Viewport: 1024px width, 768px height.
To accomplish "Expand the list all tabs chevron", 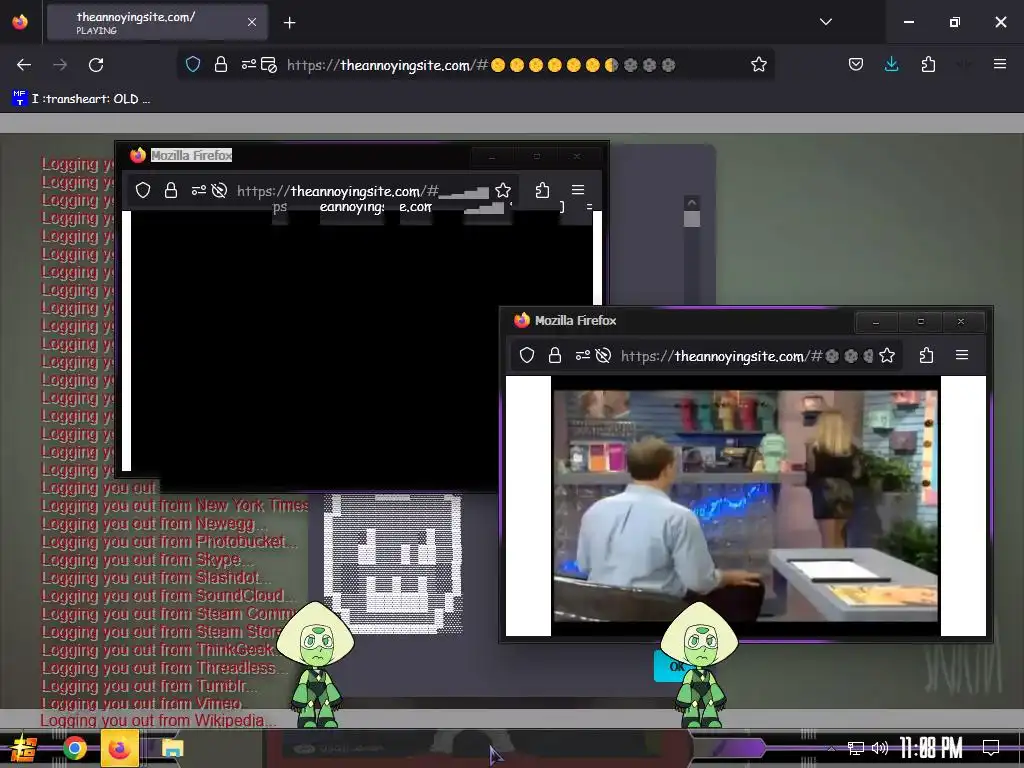I will click(x=825, y=22).
